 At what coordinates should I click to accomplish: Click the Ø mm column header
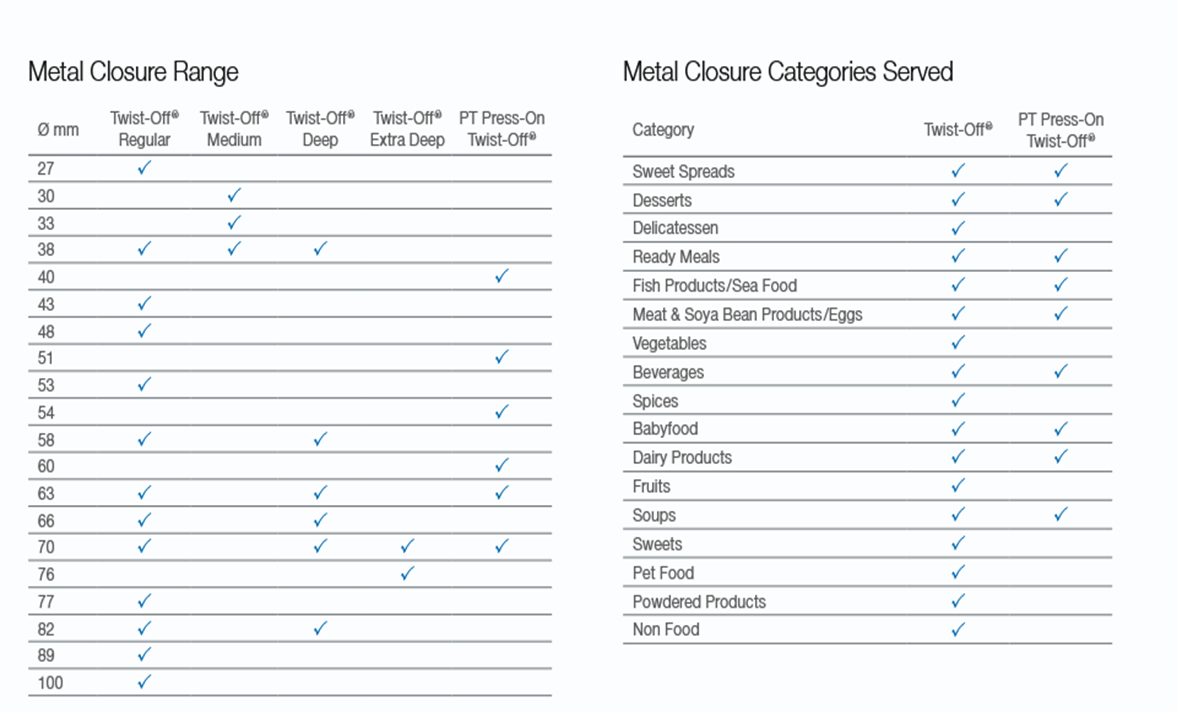point(58,130)
